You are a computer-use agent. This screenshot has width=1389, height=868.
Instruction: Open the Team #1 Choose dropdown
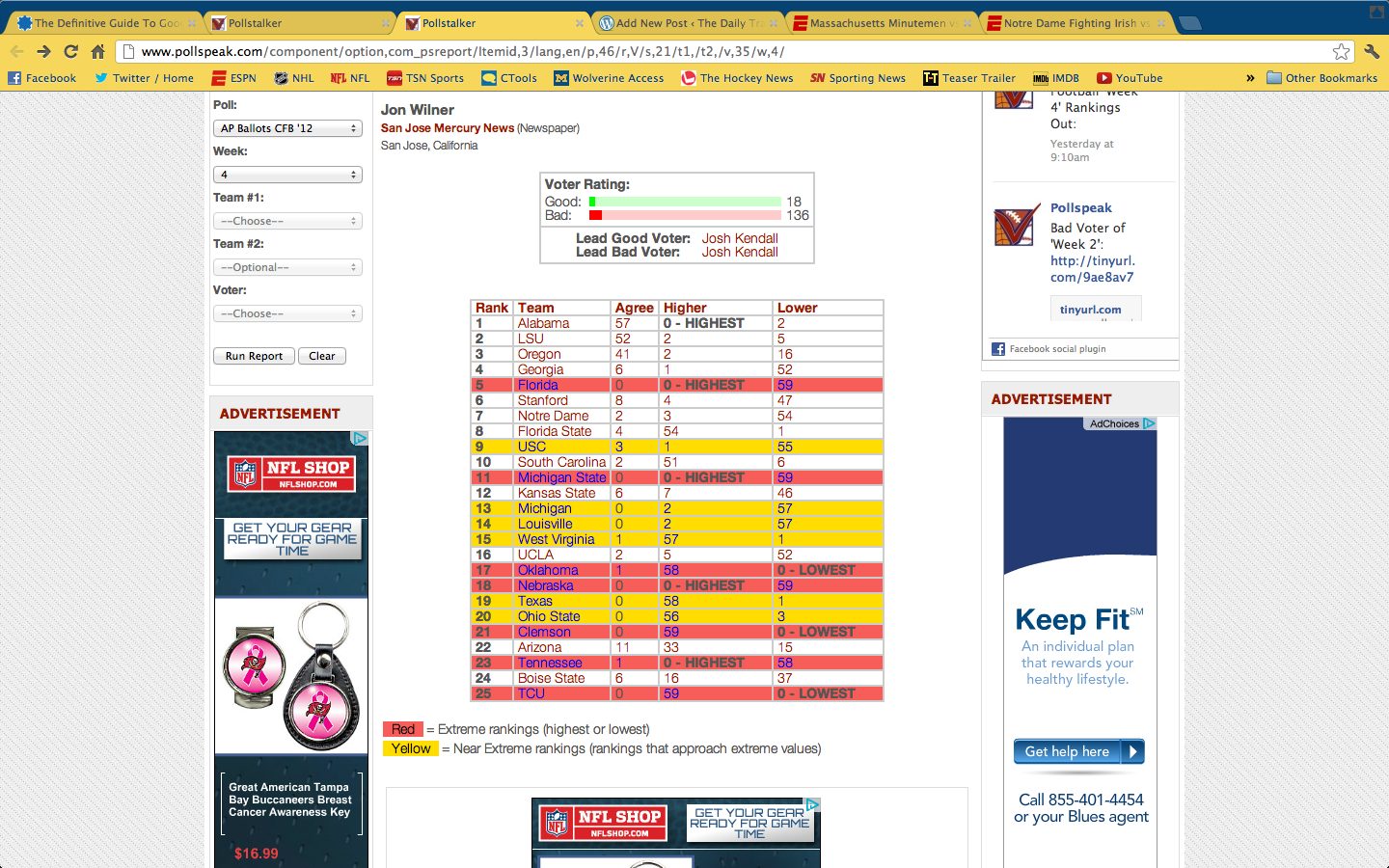pos(287,221)
